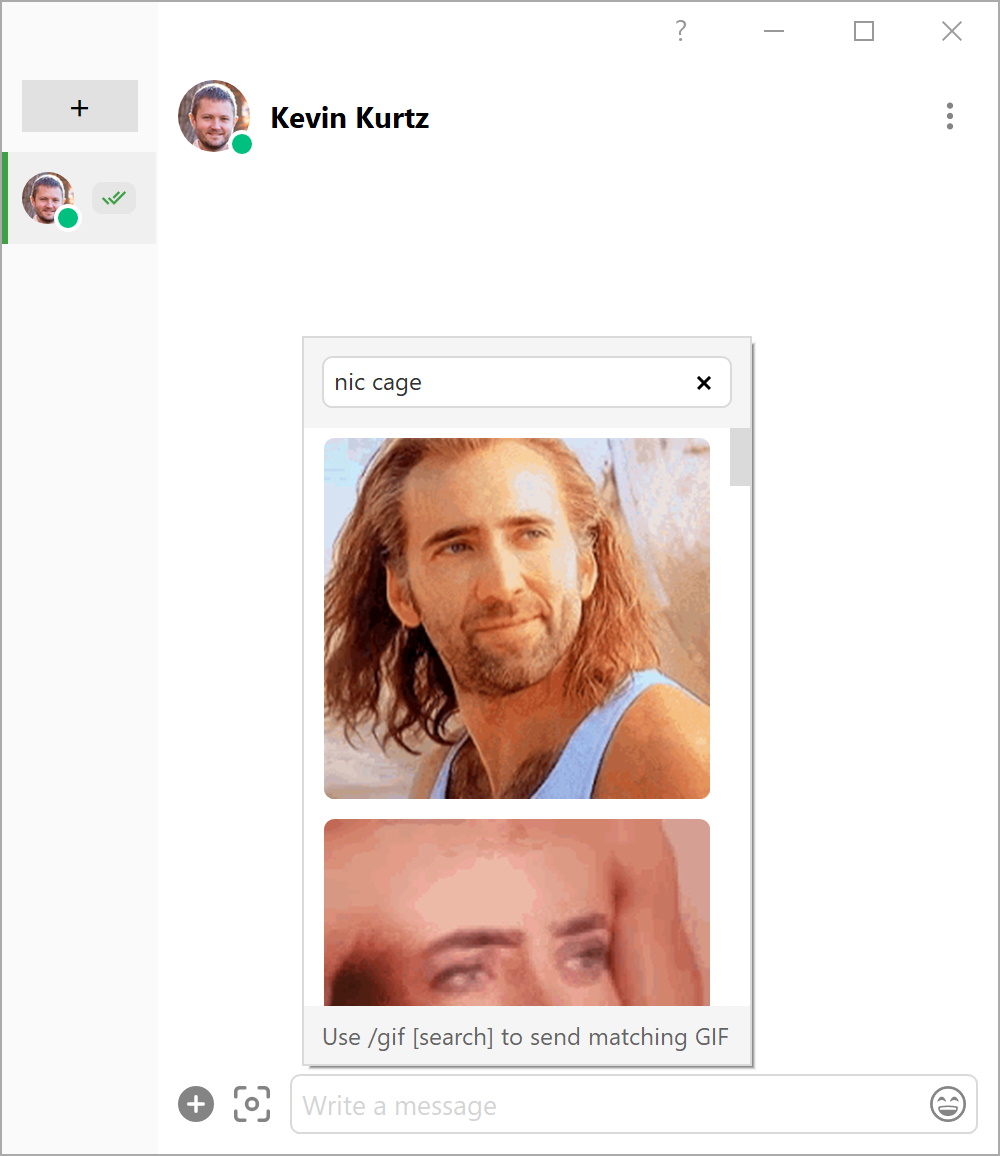Click Kevin's avatar thumbnail in the contact list

[46, 195]
